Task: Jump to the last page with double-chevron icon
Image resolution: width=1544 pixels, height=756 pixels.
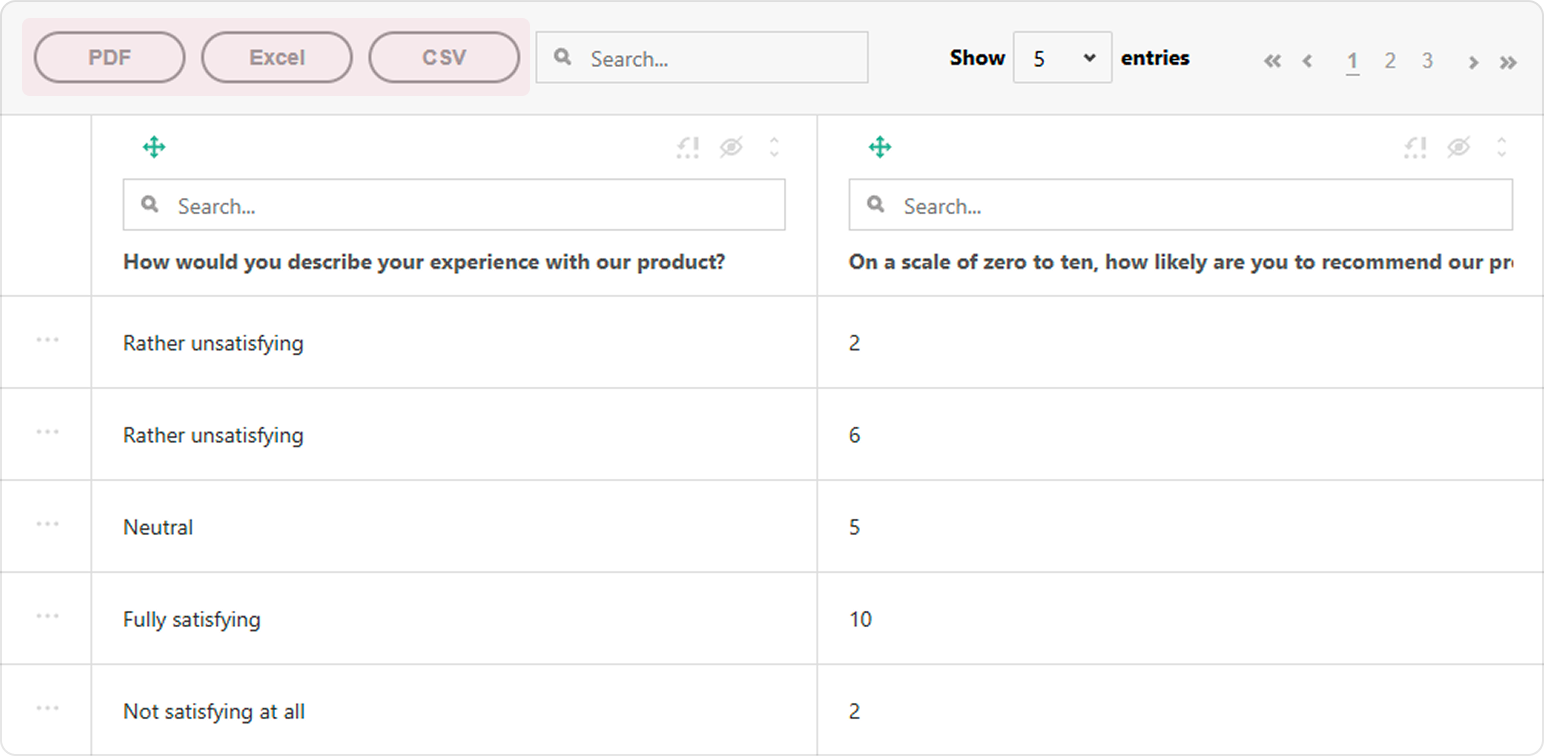Action: (1508, 61)
